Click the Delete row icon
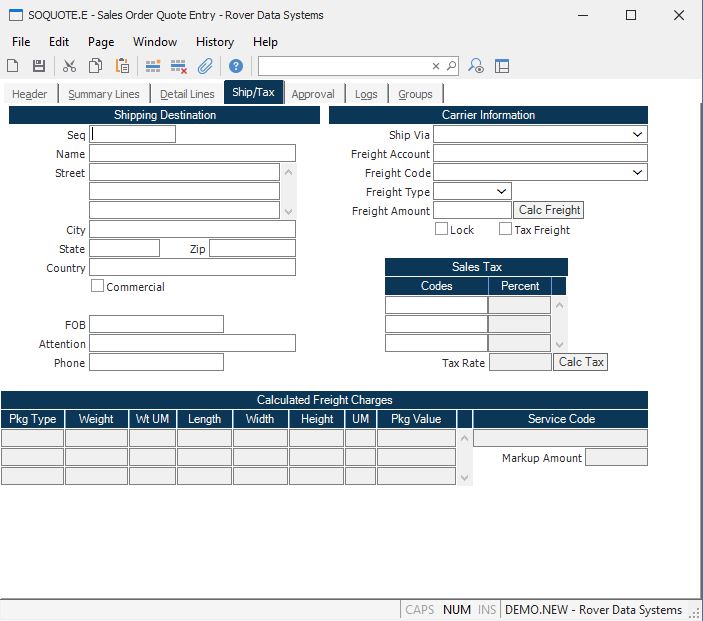Screen dimensions: 703x621 [179, 66]
